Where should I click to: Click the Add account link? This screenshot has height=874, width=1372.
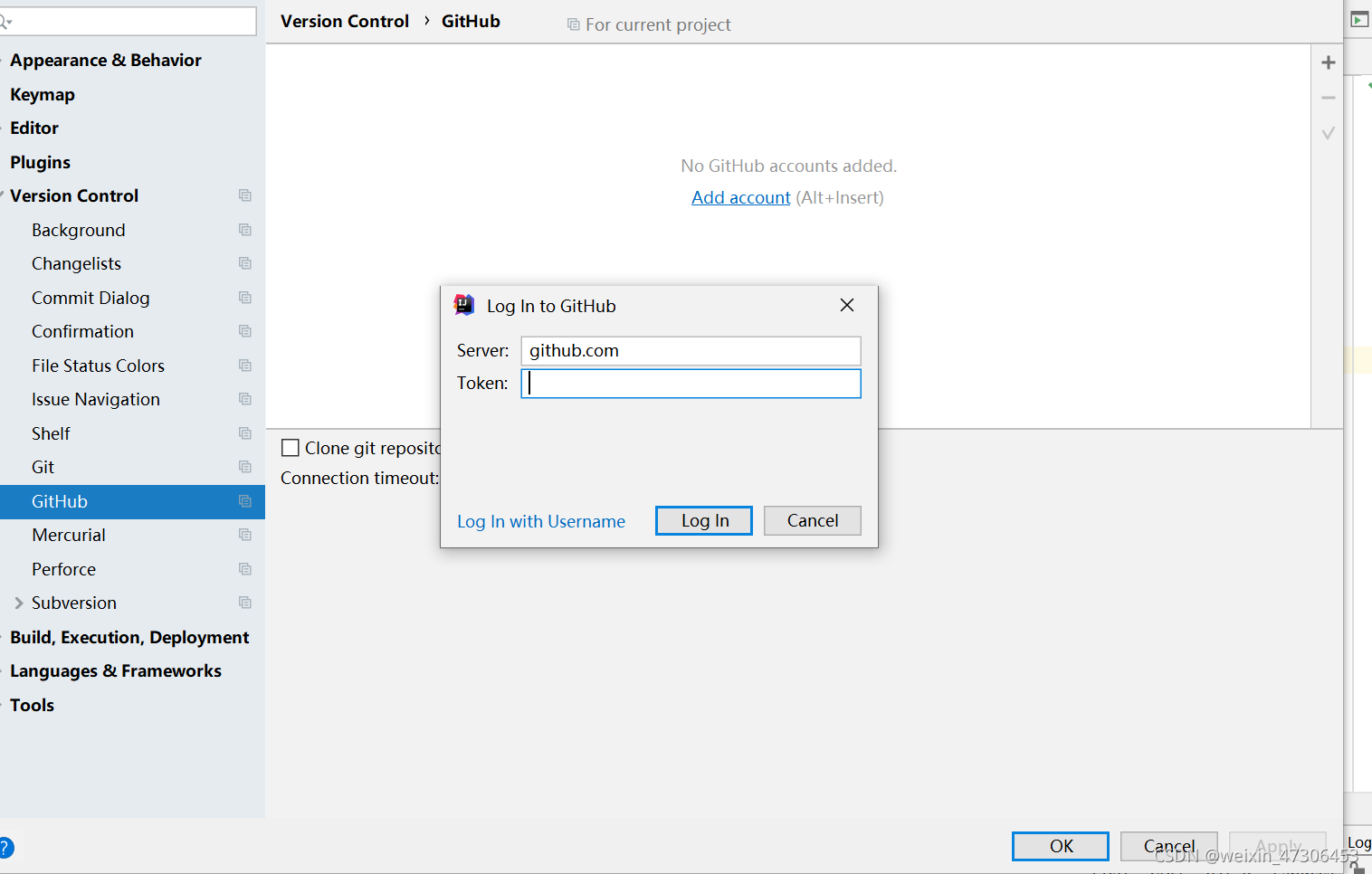click(x=741, y=197)
